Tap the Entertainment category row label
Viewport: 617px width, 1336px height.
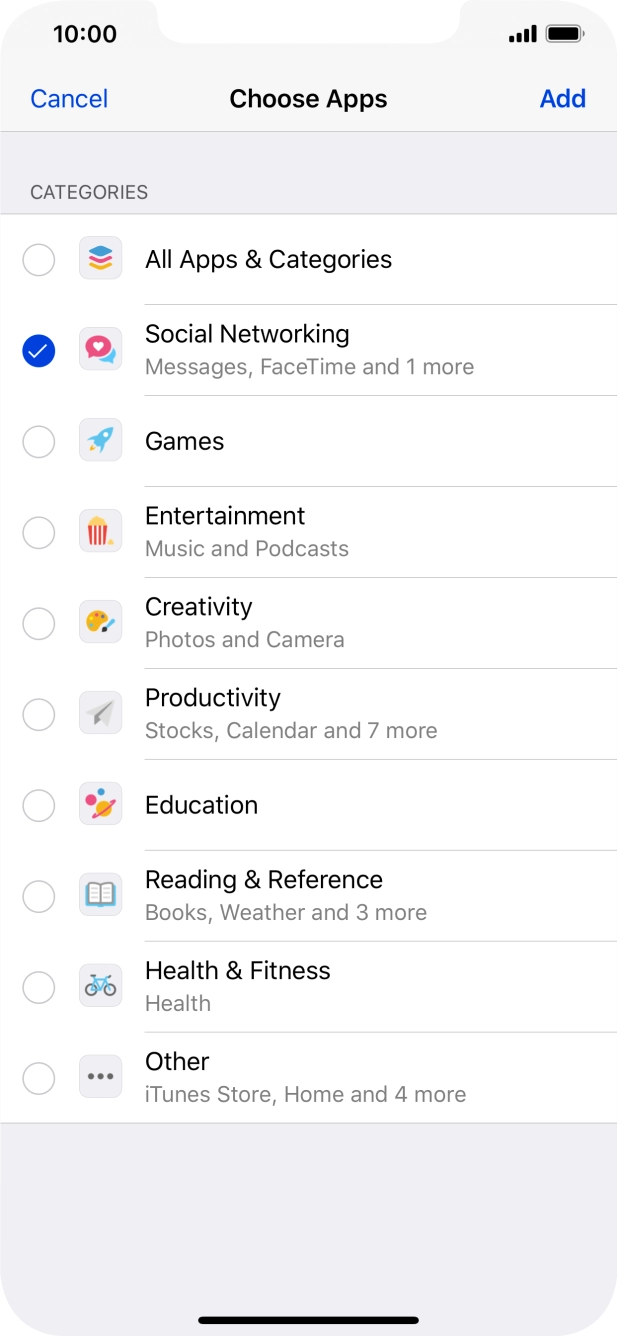[x=225, y=517]
